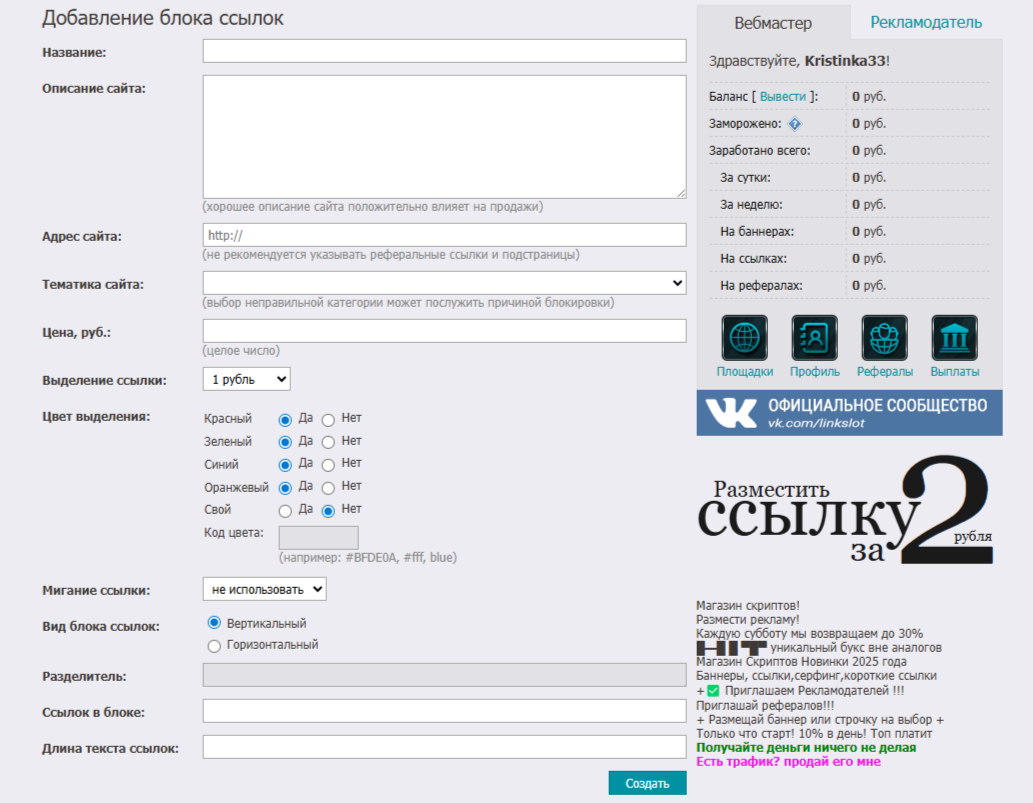Select Да for Свой color
Screen dimensions: 1033x803
(x=285, y=511)
